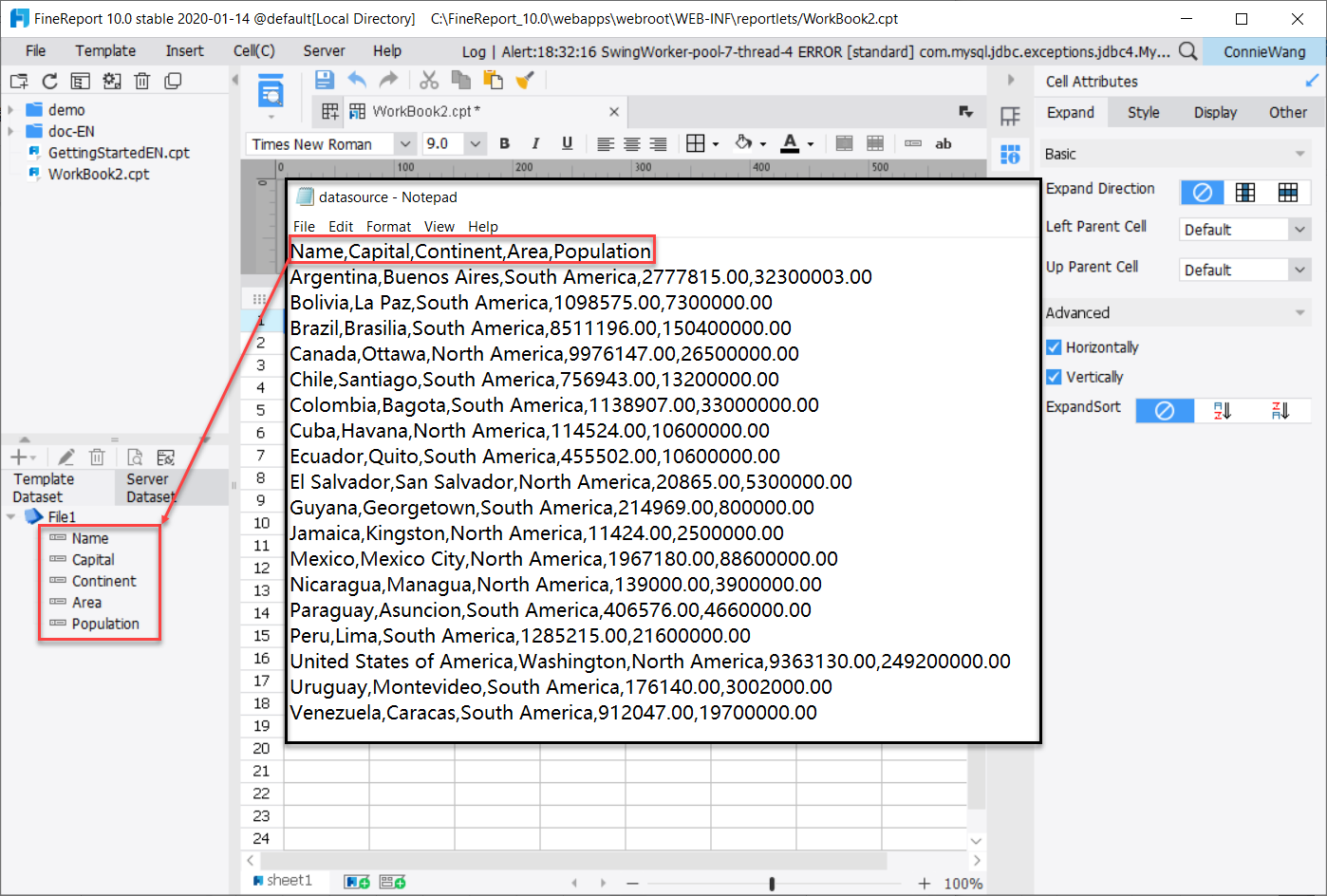Refresh the reportlets file list
Screen dimensions: 1327x896
(x=47, y=82)
